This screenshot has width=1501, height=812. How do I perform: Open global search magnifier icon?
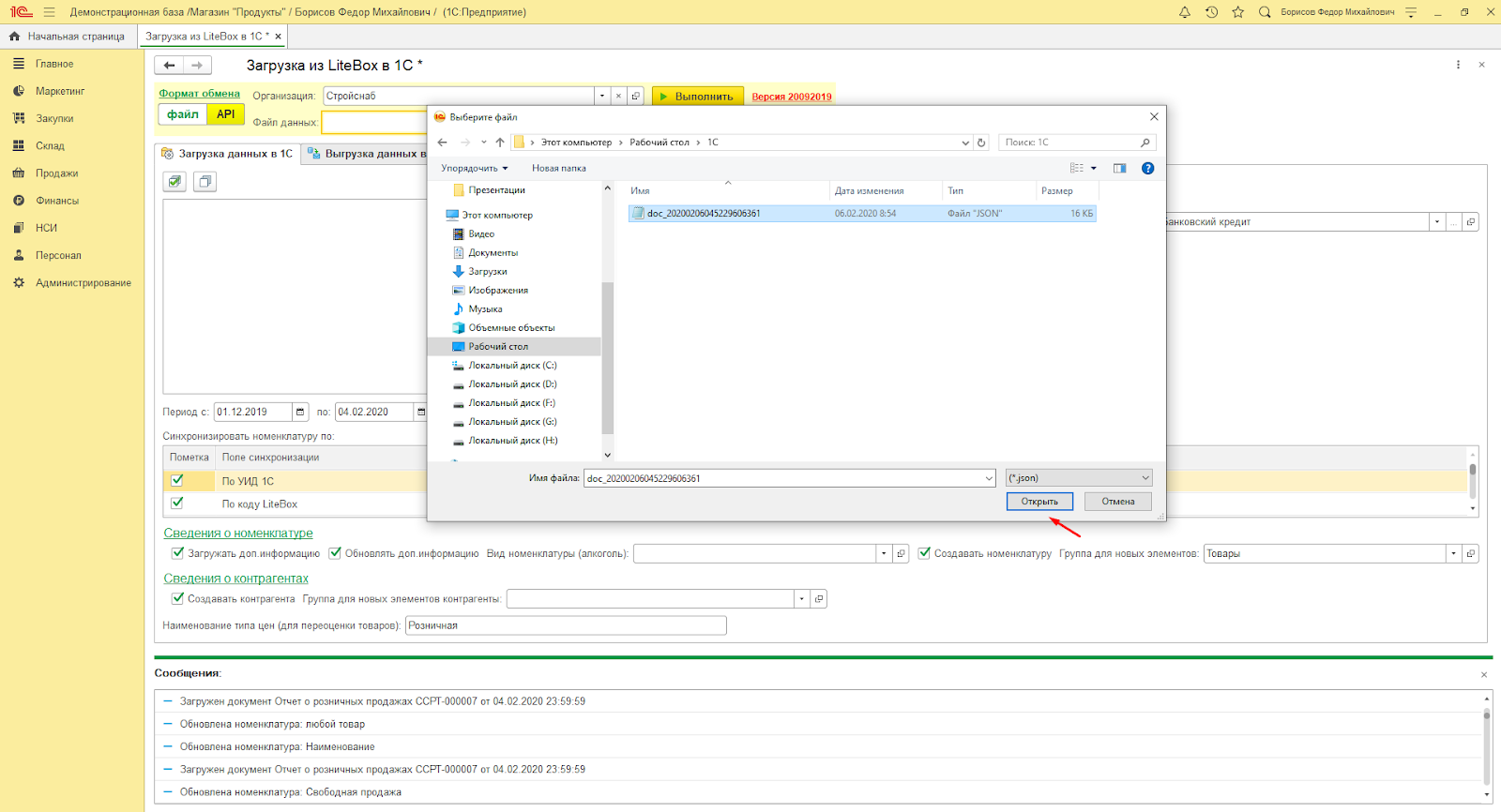pyautogui.click(x=1265, y=12)
